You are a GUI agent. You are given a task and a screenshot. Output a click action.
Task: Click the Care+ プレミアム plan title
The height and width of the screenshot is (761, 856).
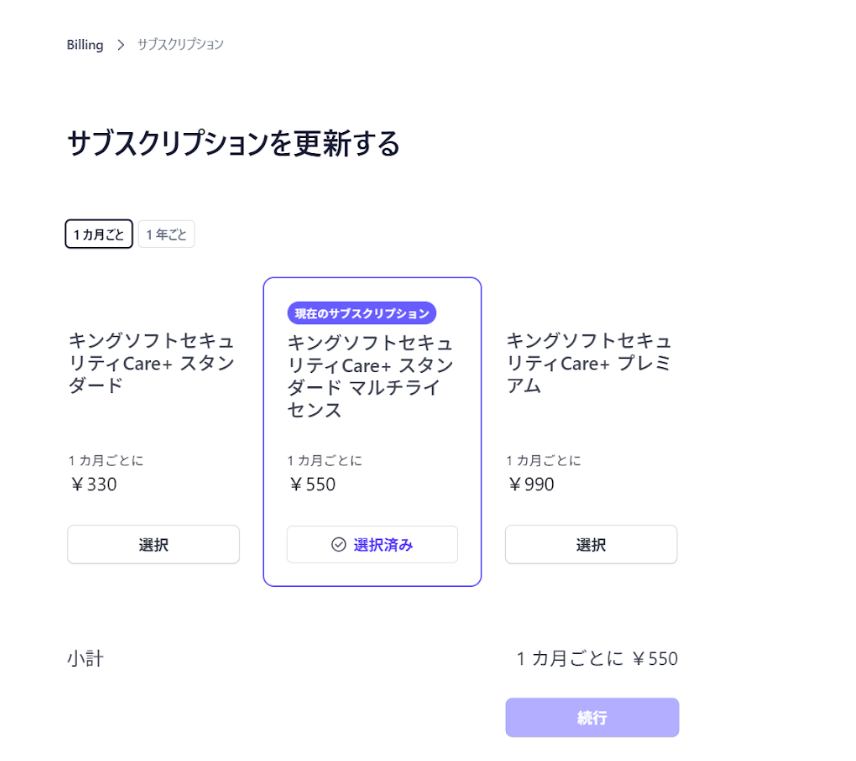click(x=589, y=362)
